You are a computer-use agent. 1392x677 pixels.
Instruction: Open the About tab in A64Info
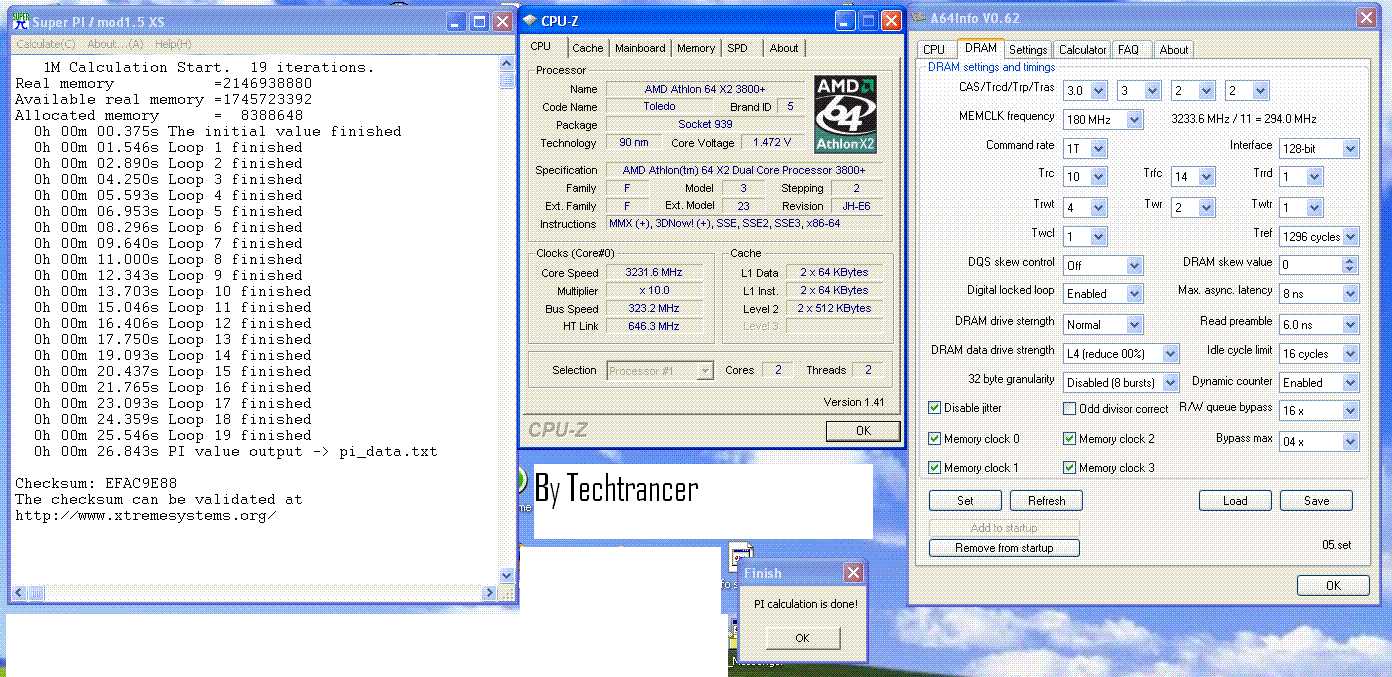point(1174,50)
